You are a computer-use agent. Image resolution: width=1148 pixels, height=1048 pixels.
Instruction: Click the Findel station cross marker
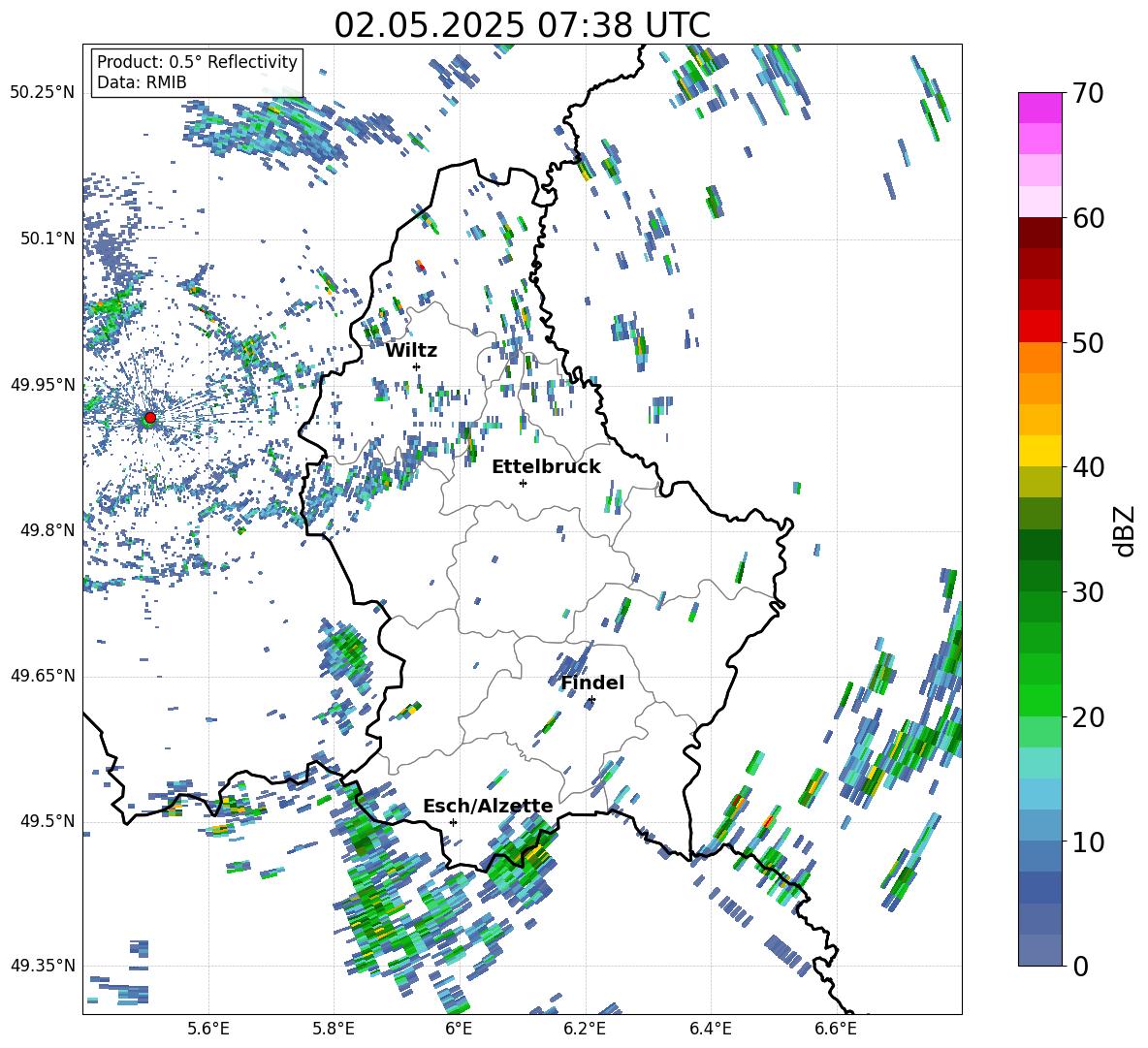pyautogui.click(x=591, y=700)
